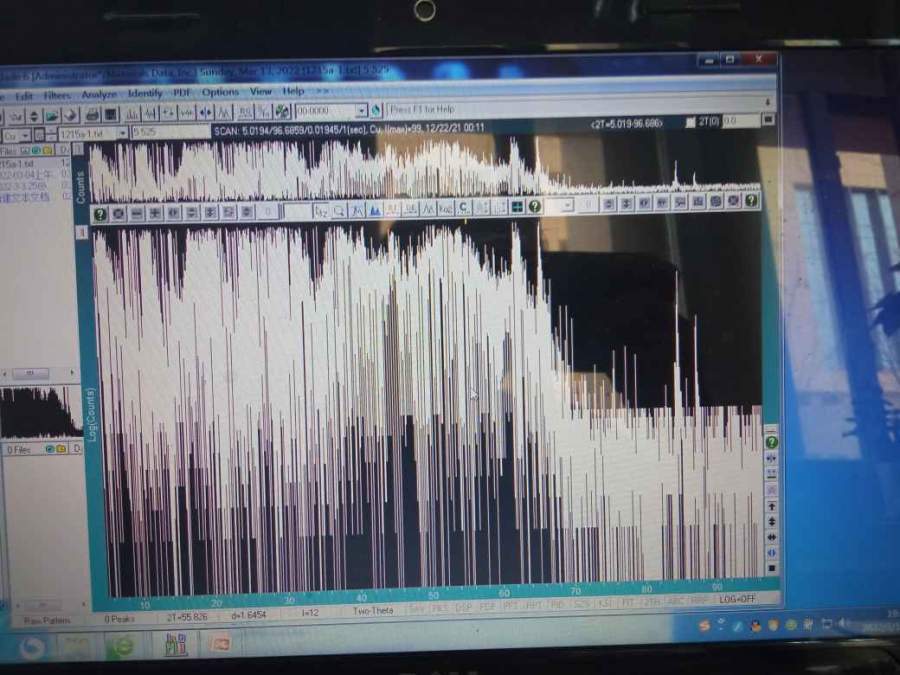
Task: Open the Help menu
Action: [x=293, y=91]
